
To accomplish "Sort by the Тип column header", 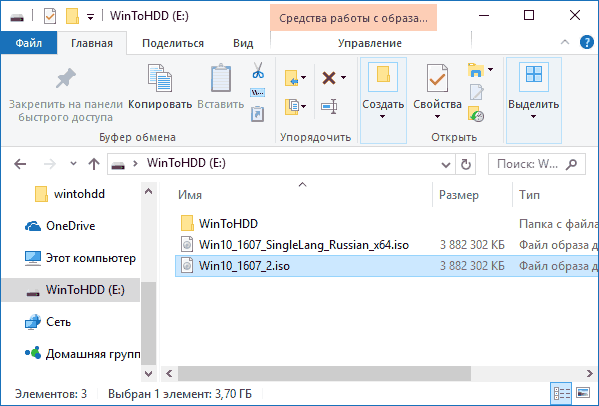I will [x=529, y=195].
